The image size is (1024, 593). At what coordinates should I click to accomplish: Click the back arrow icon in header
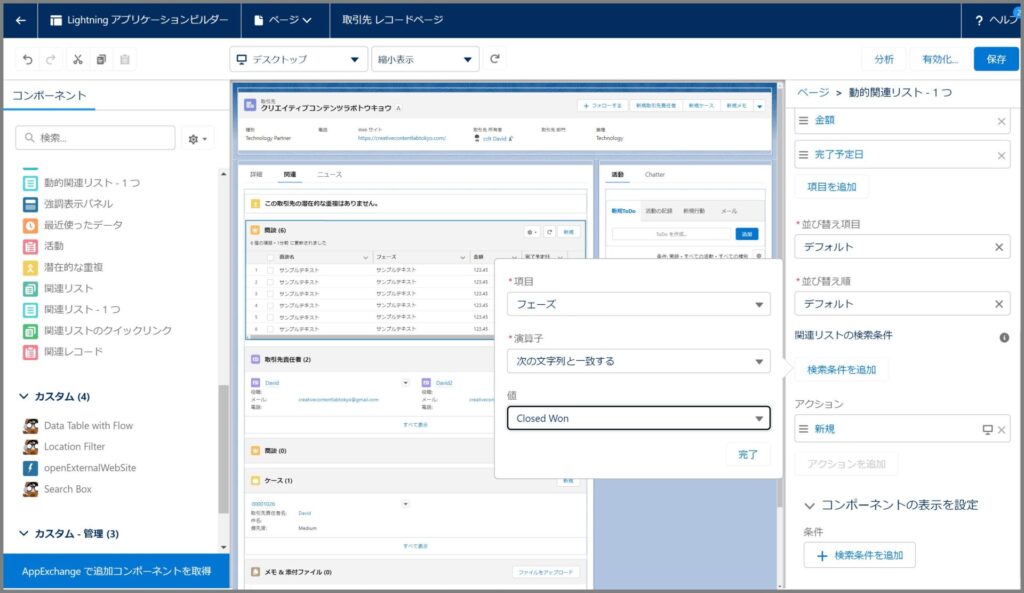click(x=20, y=20)
